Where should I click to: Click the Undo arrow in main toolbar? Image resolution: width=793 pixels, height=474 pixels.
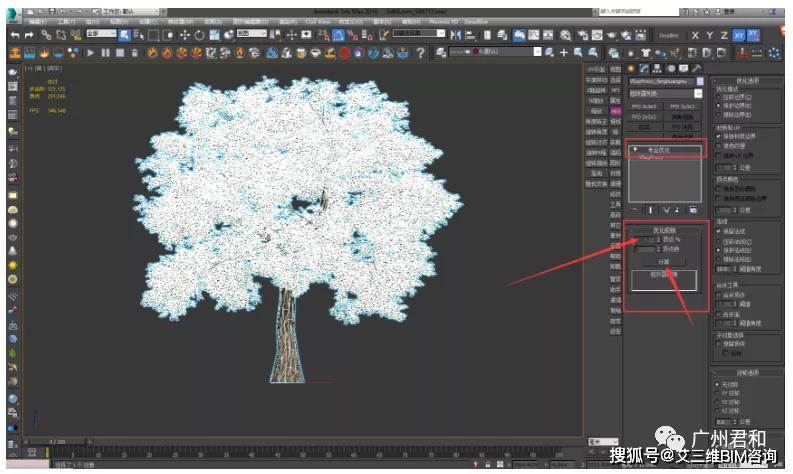(x=15, y=35)
